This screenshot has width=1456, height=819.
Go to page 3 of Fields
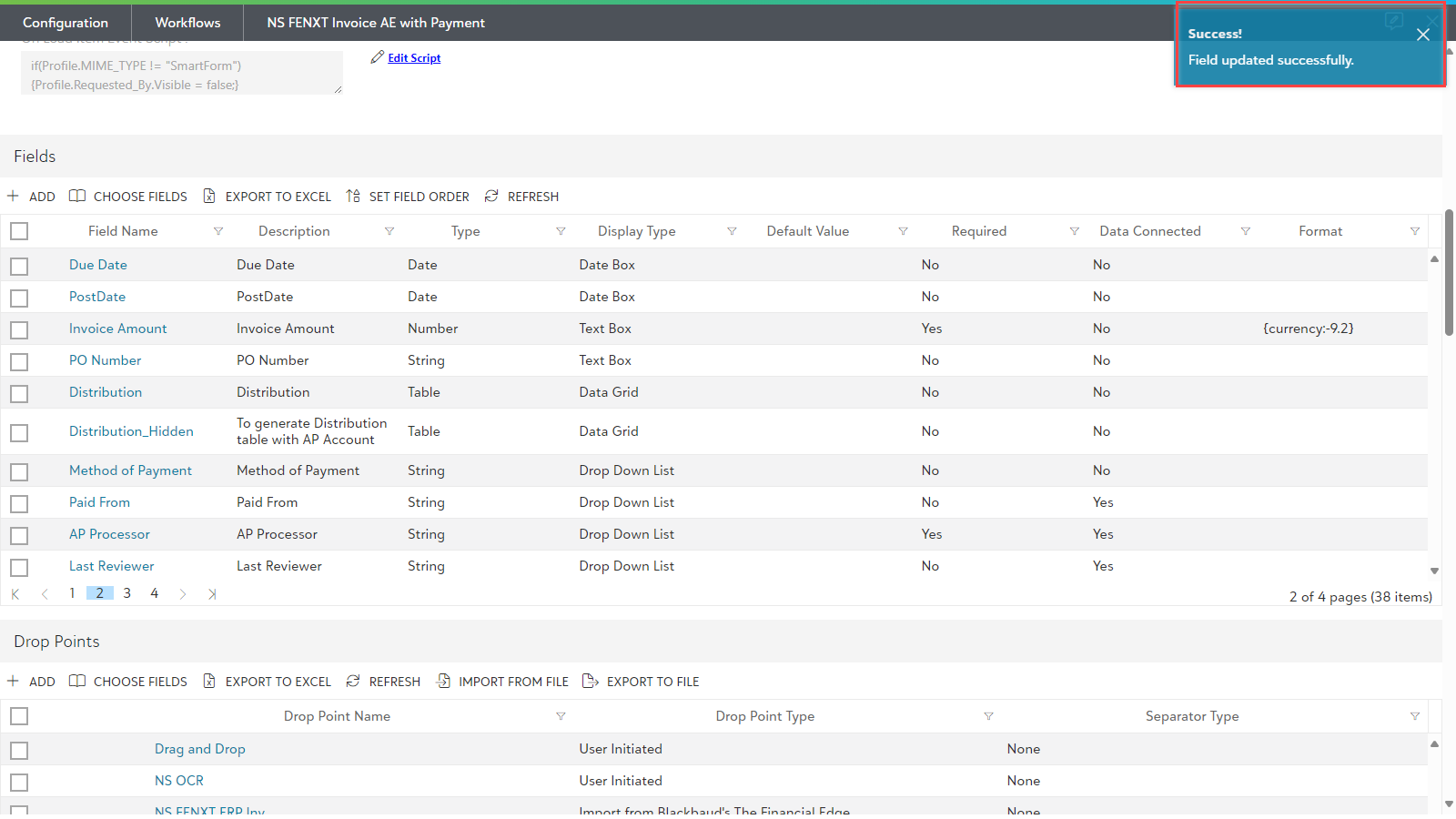point(127,593)
